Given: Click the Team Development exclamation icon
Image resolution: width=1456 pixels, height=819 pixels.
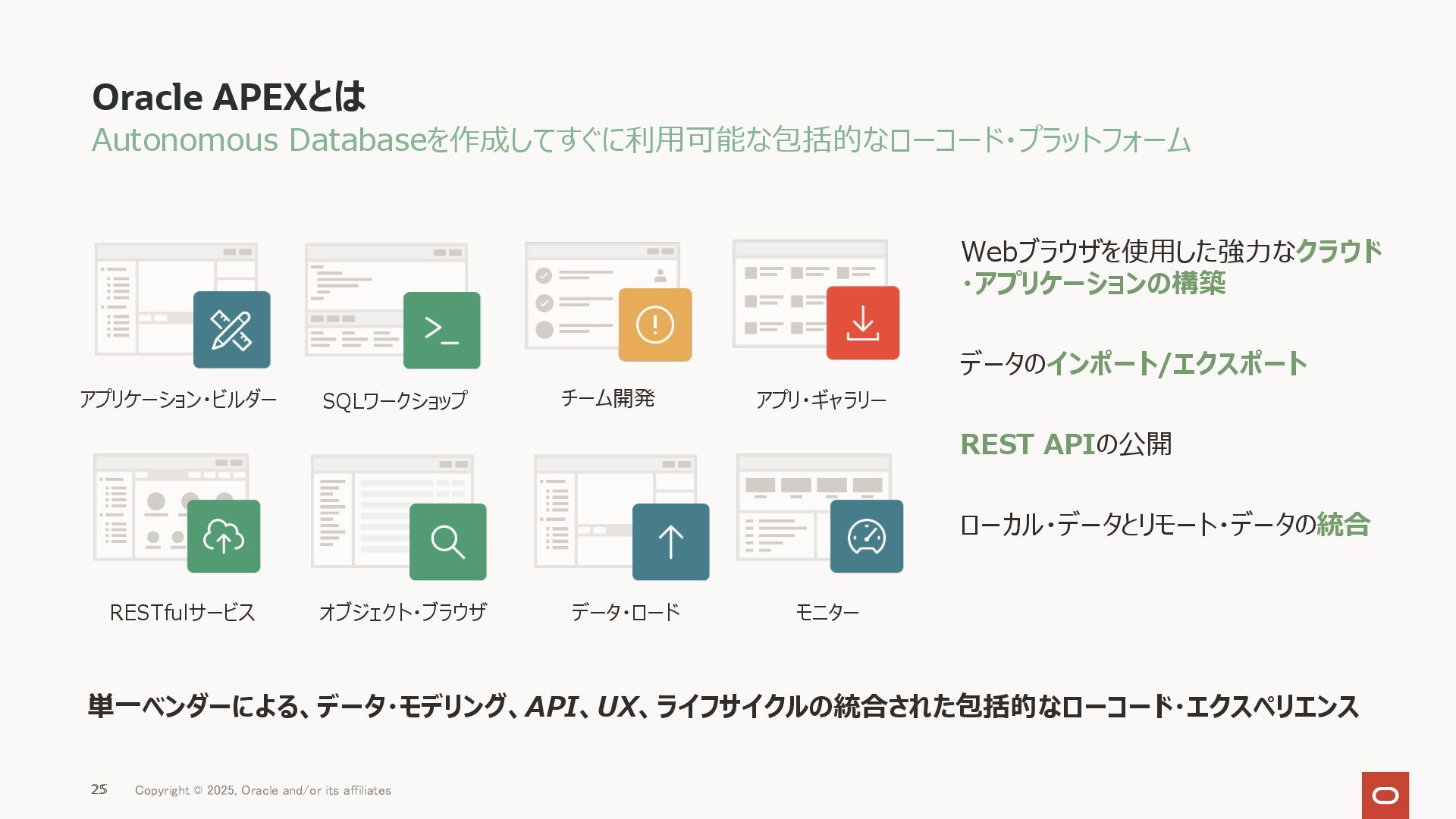Looking at the screenshot, I should coord(655,325).
